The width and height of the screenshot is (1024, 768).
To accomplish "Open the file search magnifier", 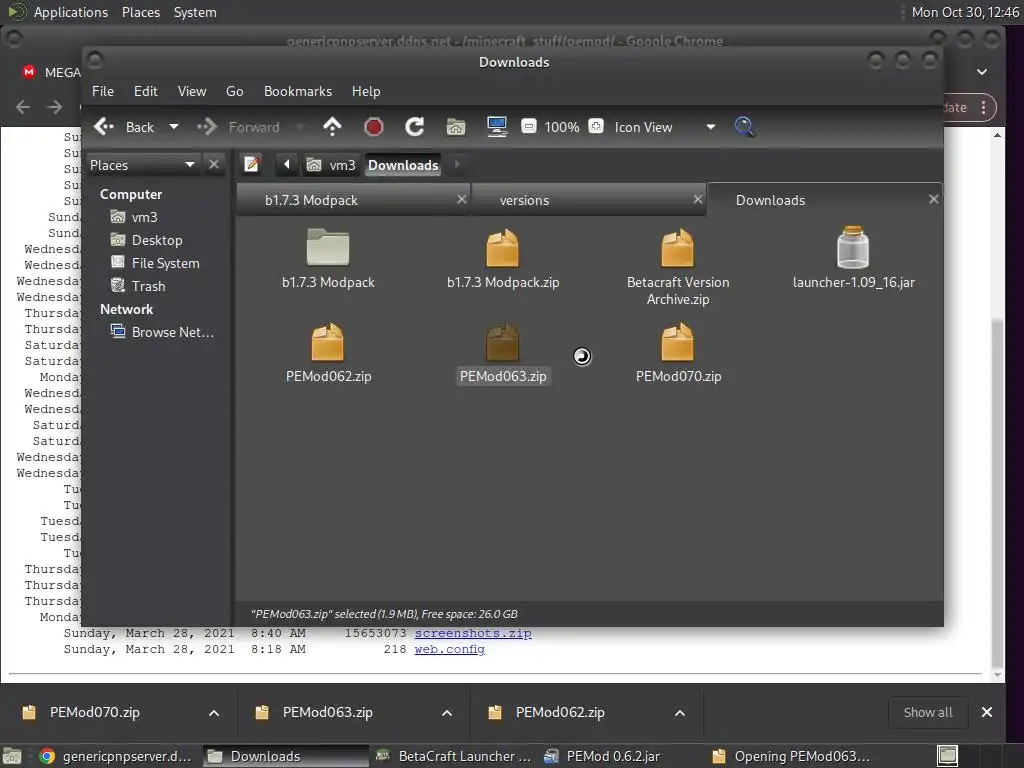I will [x=744, y=127].
